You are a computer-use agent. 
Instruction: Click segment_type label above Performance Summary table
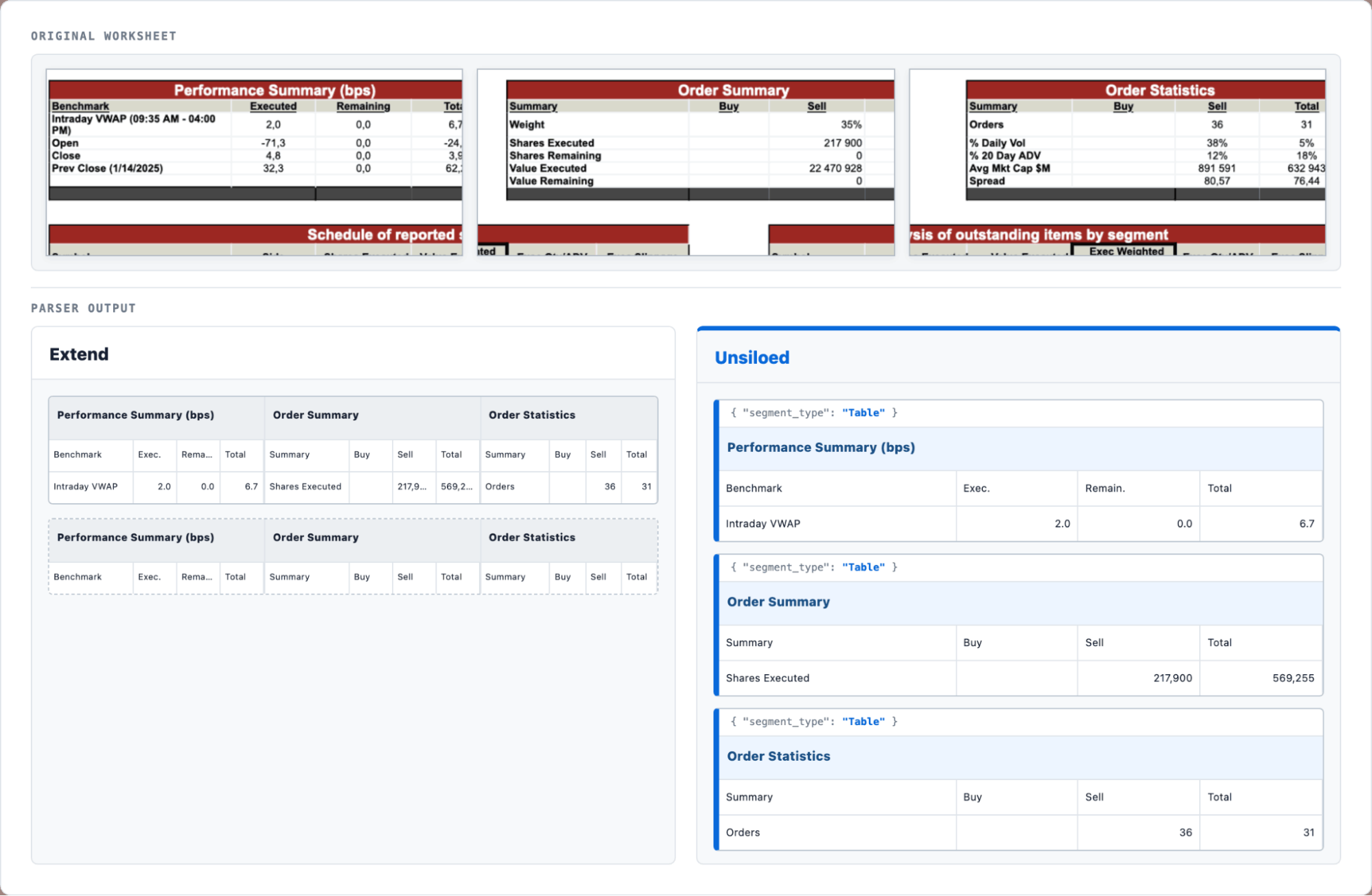click(x=814, y=413)
